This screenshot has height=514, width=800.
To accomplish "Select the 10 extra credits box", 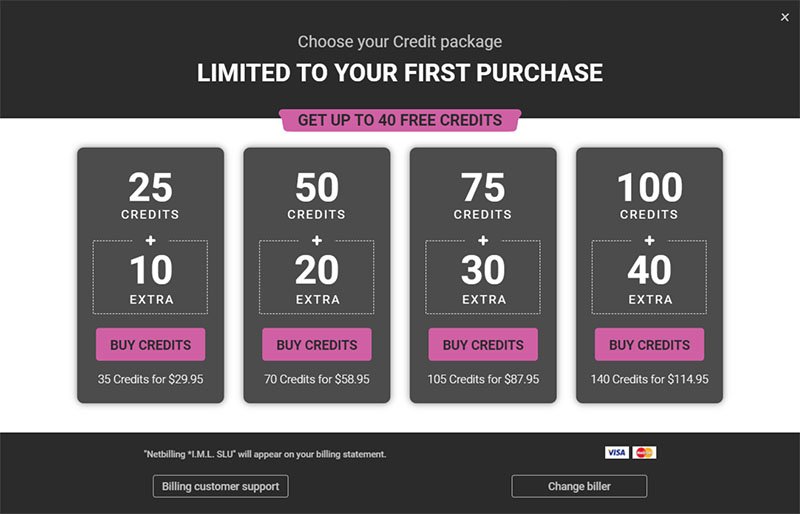I will point(151,277).
